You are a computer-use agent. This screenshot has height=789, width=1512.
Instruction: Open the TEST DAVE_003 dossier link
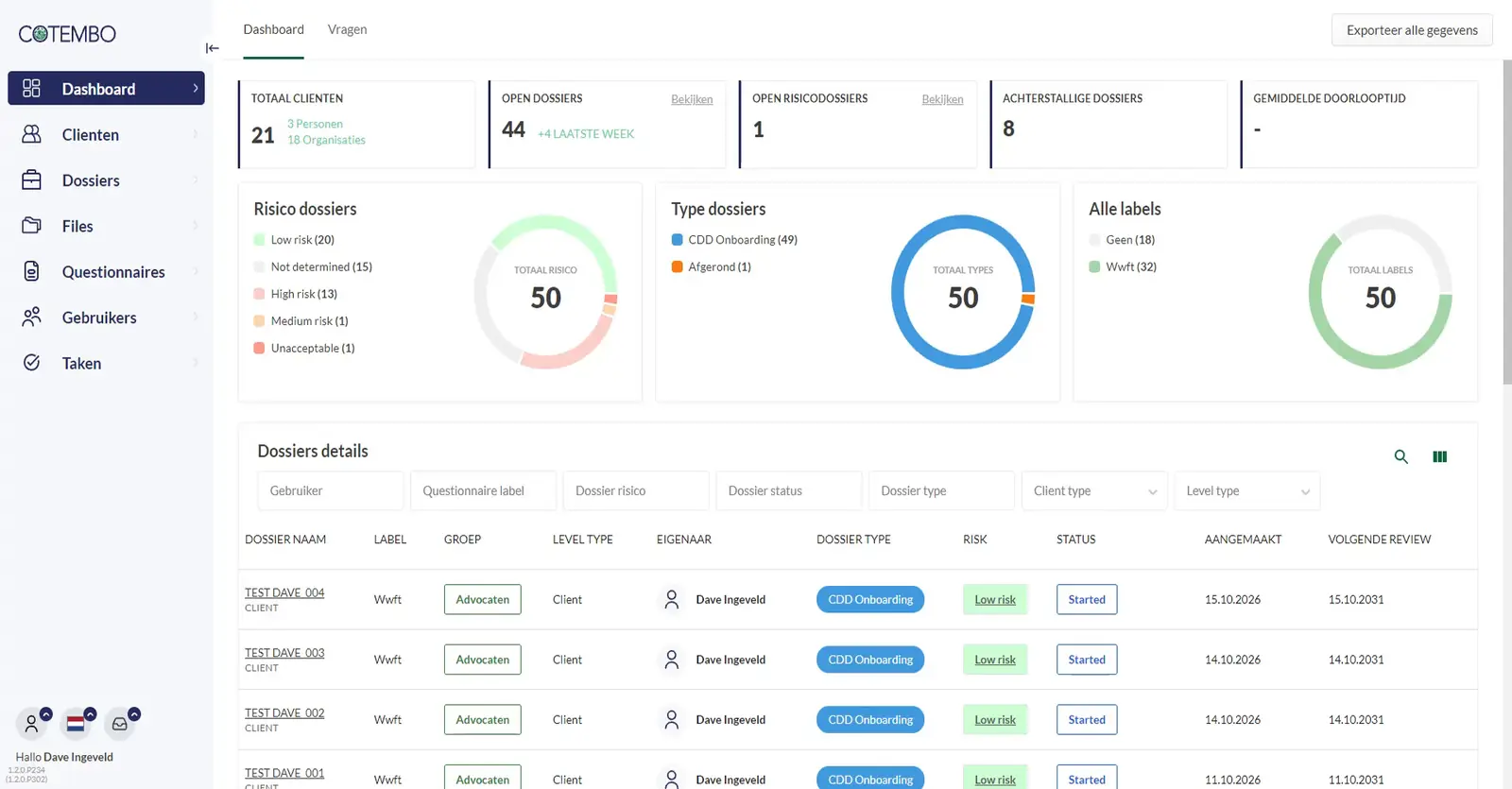click(x=284, y=653)
